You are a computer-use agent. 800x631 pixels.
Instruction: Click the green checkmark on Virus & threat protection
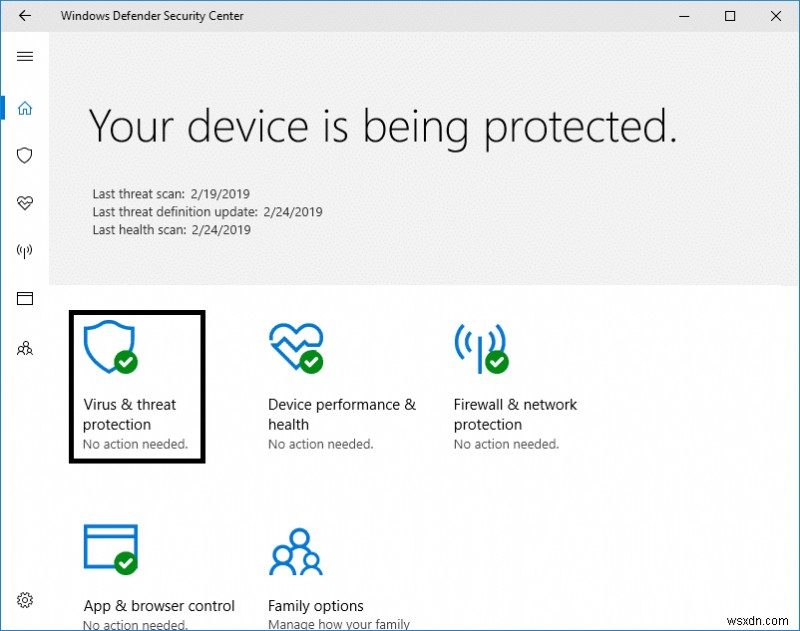(125, 360)
